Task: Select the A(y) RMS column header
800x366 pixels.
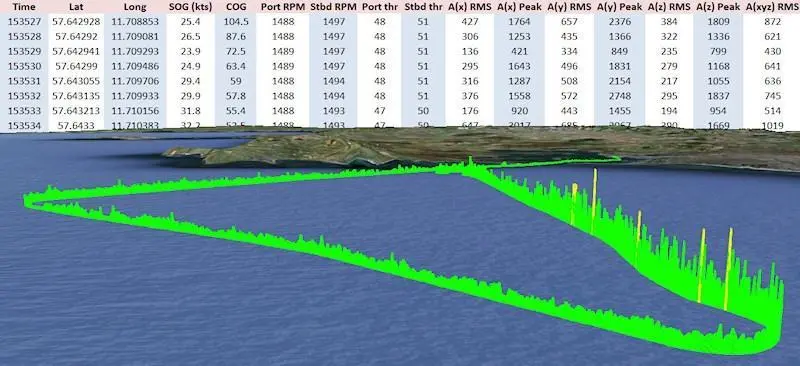Action: pyautogui.click(x=569, y=7)
